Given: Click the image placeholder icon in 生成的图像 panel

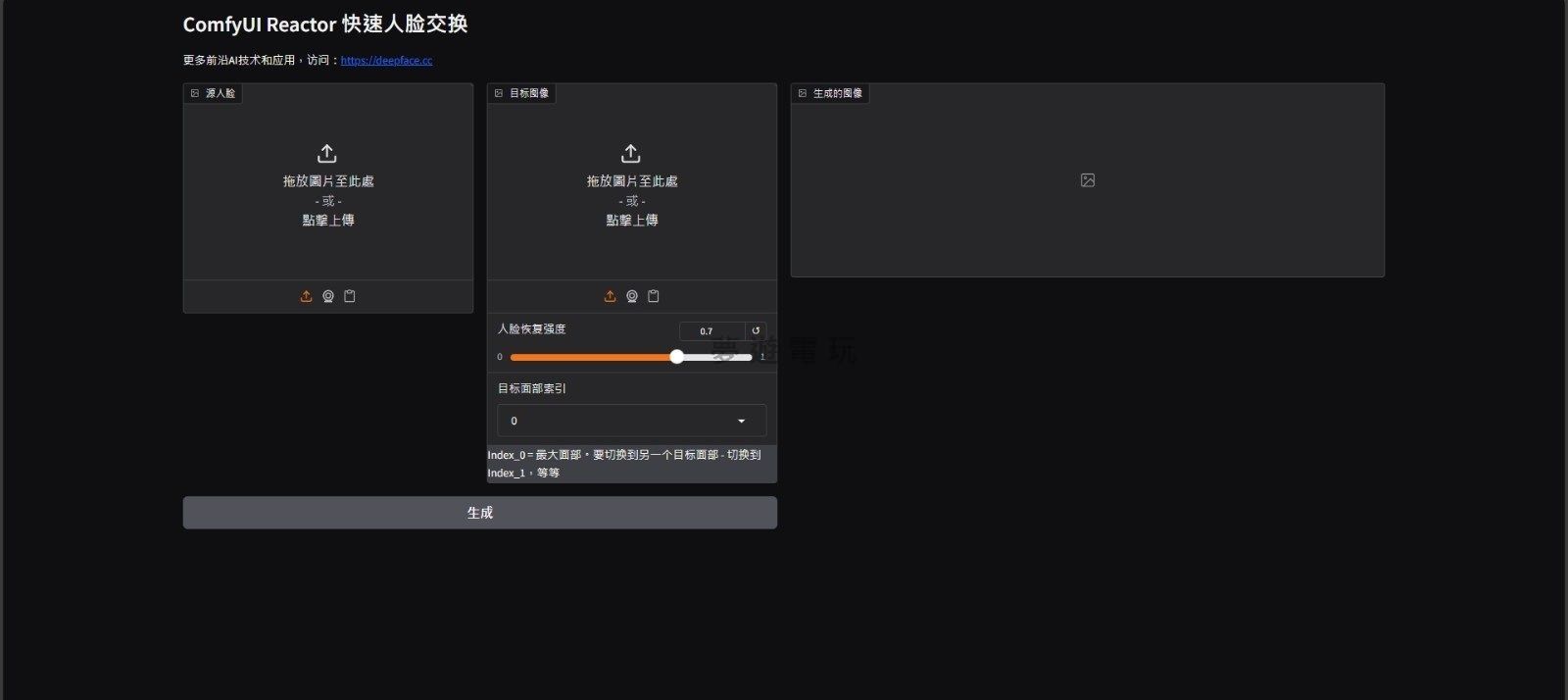Looking at the screenshot, I should [x=1088, y=180].
